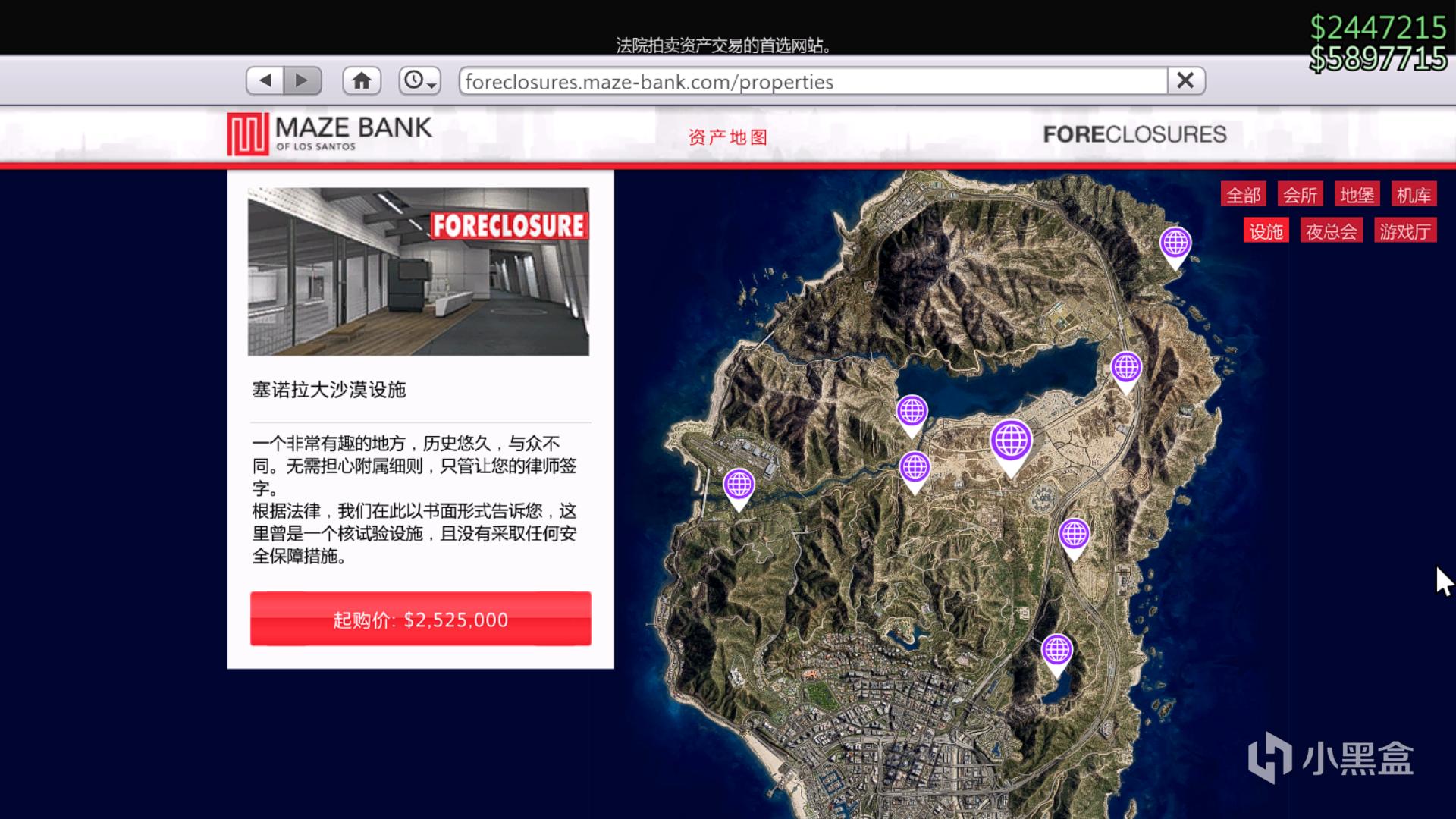Click the browser forward arrow button
Viewport: 1456px width, 819px height.
[303, 80]
